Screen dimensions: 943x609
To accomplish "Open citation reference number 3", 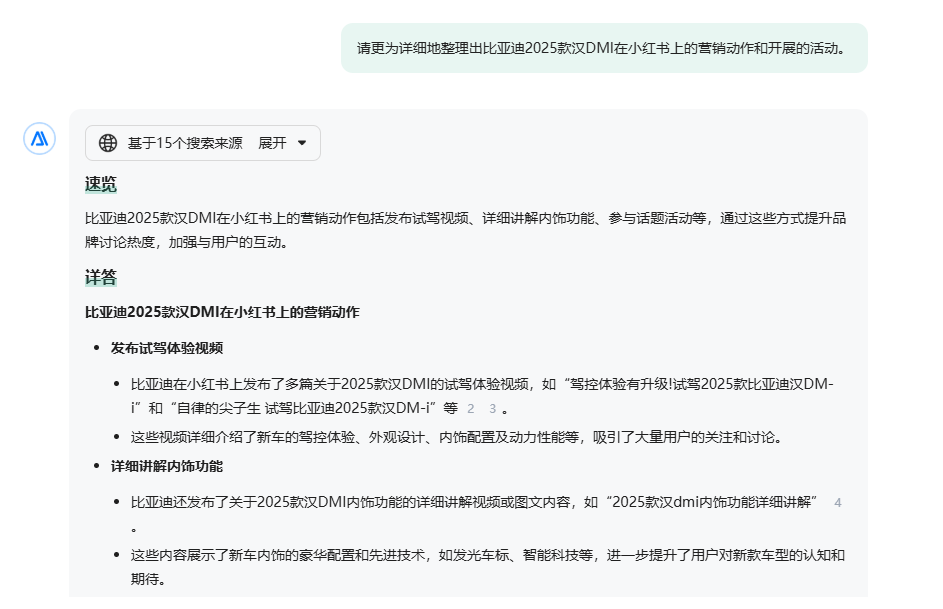I will (493, 409).
